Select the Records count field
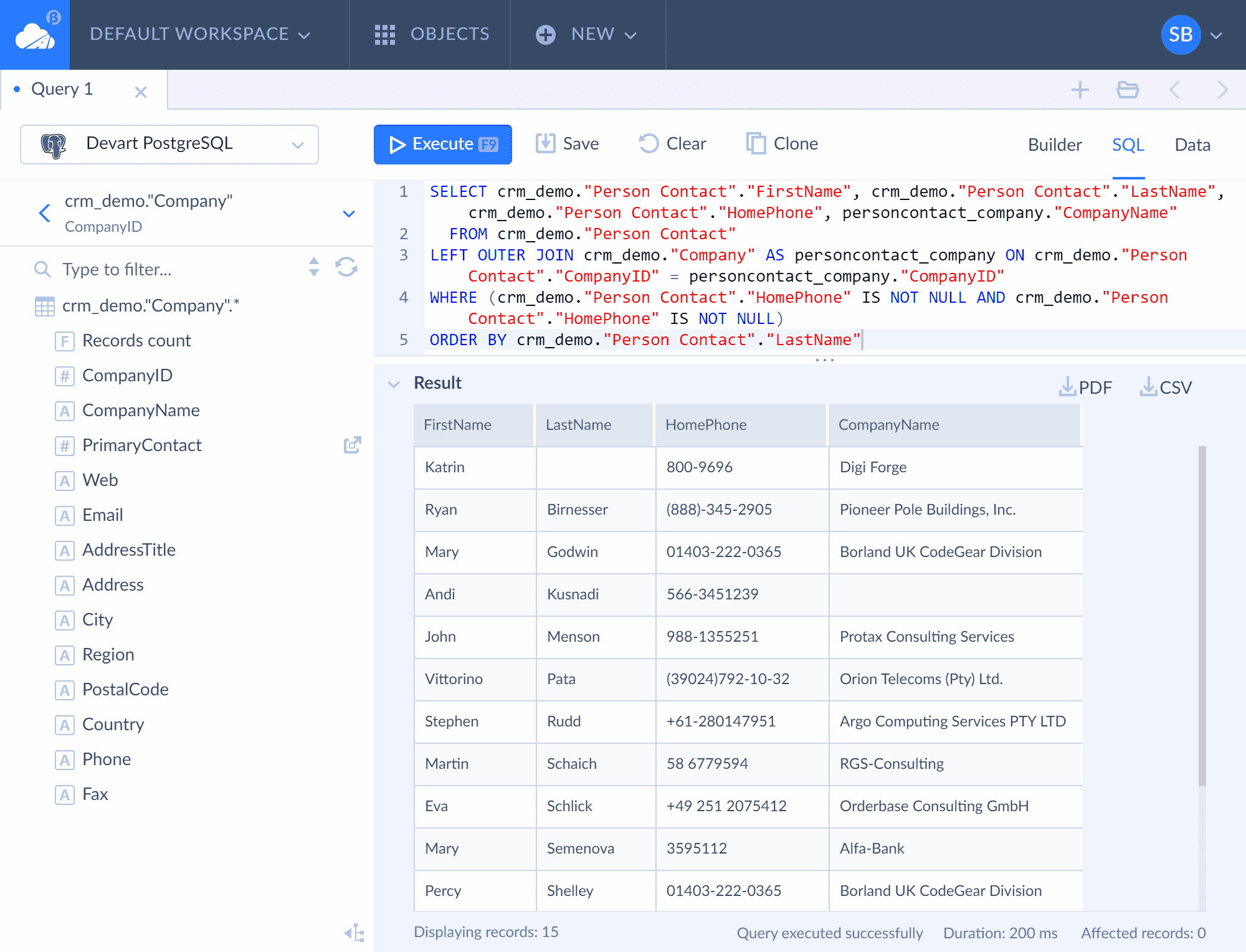The width and height of the screenshot is (1246, 952). (x=123, y=341)
